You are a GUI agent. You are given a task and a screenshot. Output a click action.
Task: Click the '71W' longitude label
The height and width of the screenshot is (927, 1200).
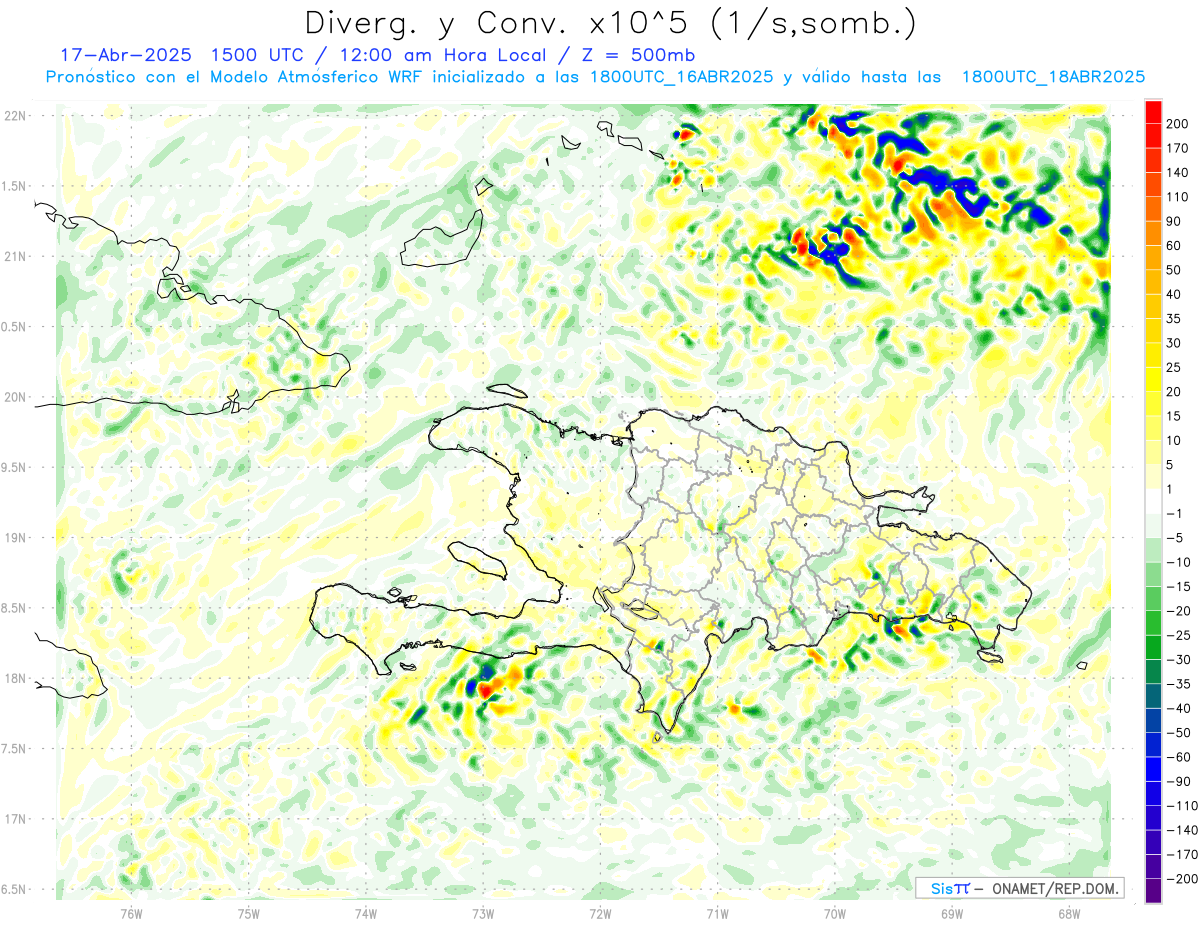tap(717, 914)
